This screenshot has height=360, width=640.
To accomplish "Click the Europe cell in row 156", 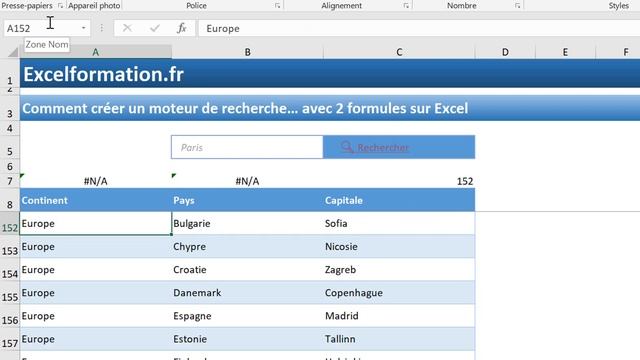I will click(x=96, y=316).
